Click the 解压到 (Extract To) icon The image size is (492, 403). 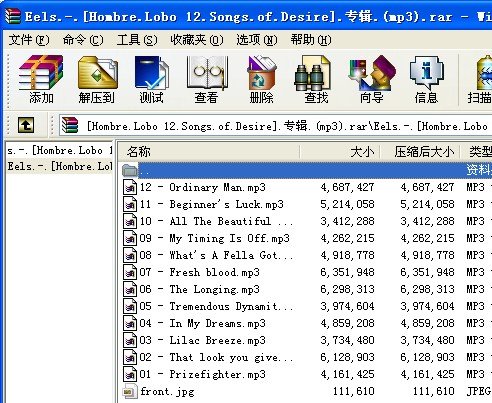tap(97, 73)
